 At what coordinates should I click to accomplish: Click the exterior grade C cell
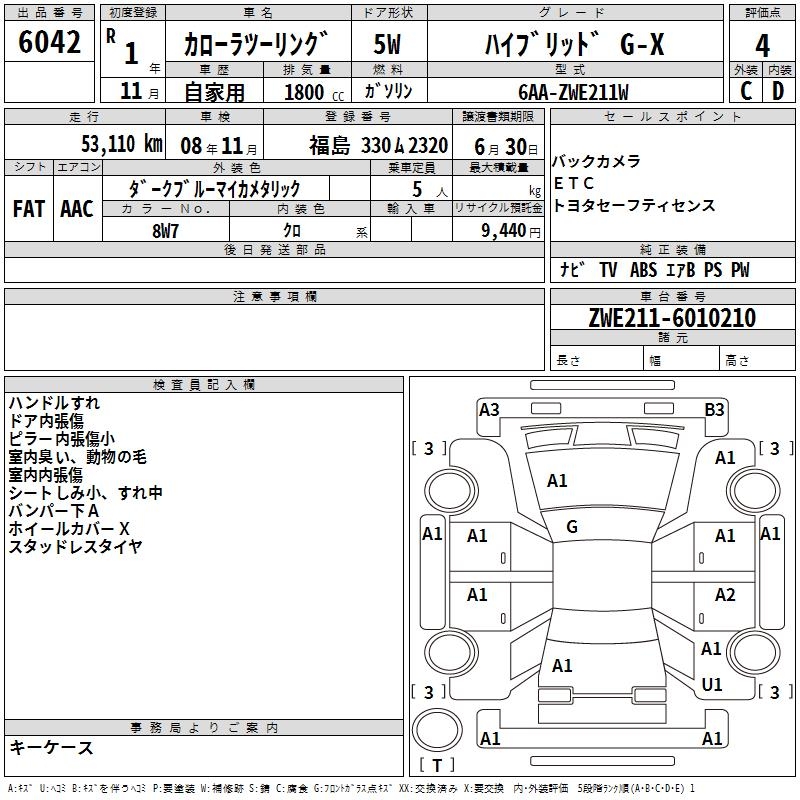(x=745, y=90)
